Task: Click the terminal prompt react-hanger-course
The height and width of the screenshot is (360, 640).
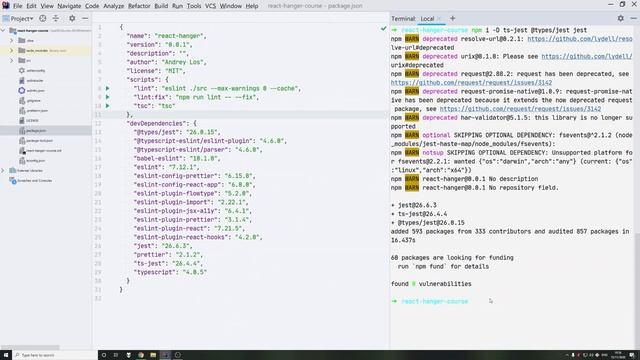Action: tap(434, 301)
